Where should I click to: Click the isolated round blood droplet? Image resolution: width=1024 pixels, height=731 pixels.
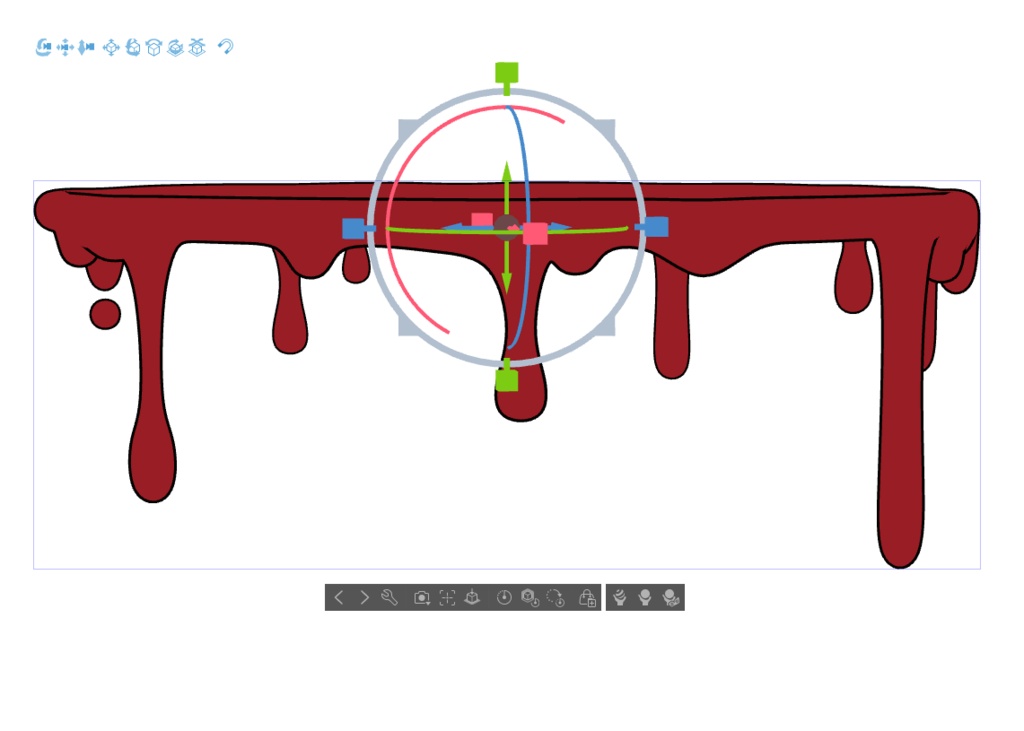pyautogui.click(x=105, y=314)
